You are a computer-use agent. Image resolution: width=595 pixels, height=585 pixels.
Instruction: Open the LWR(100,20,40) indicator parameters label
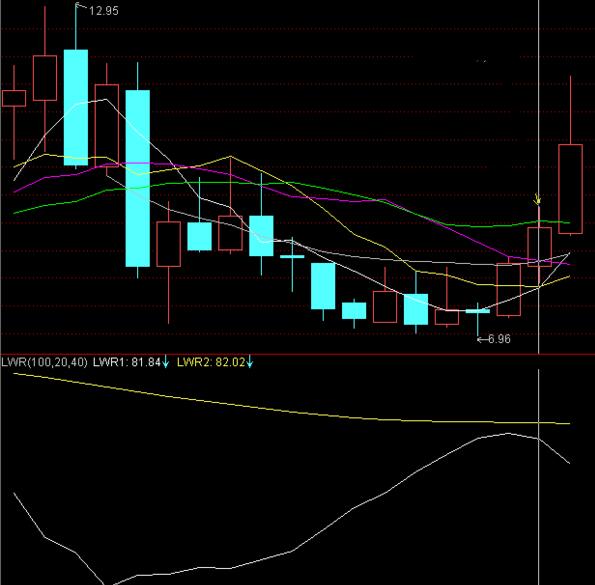(44, 362)
